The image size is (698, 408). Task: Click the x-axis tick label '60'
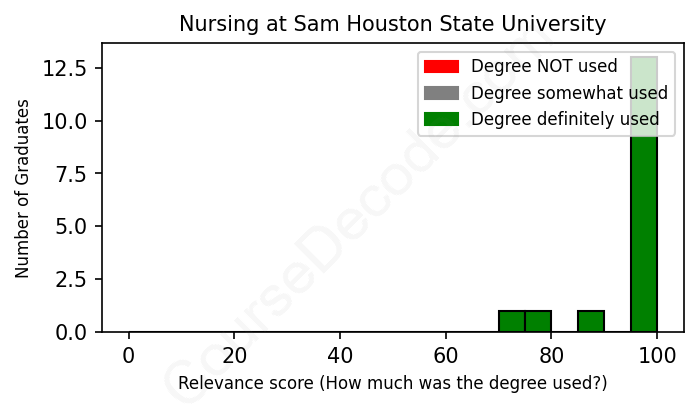pyautogui.click(x=446, y=355)
